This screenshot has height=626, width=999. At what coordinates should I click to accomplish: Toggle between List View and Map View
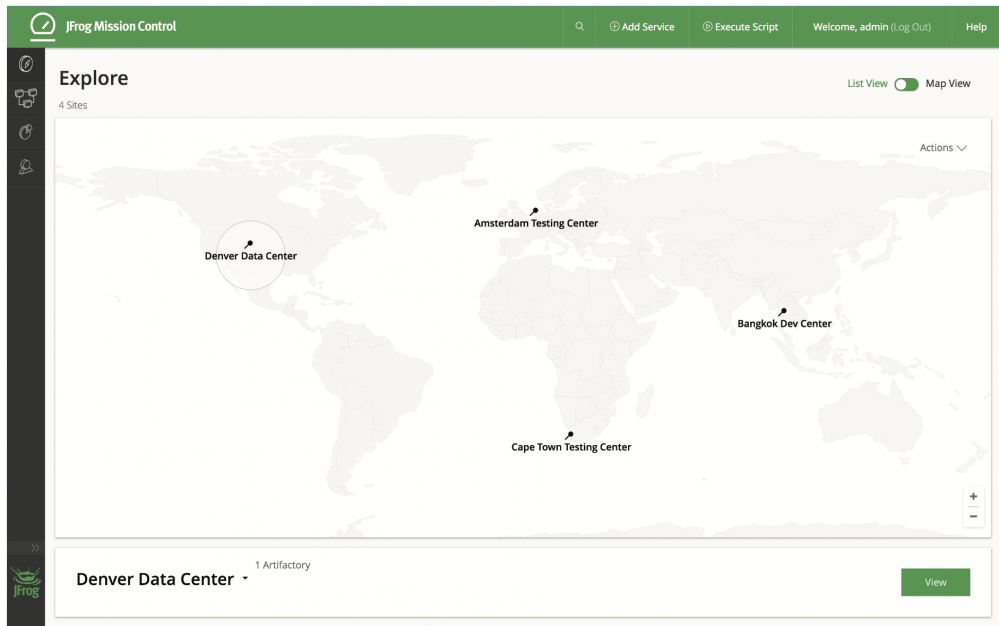point(906,85)
